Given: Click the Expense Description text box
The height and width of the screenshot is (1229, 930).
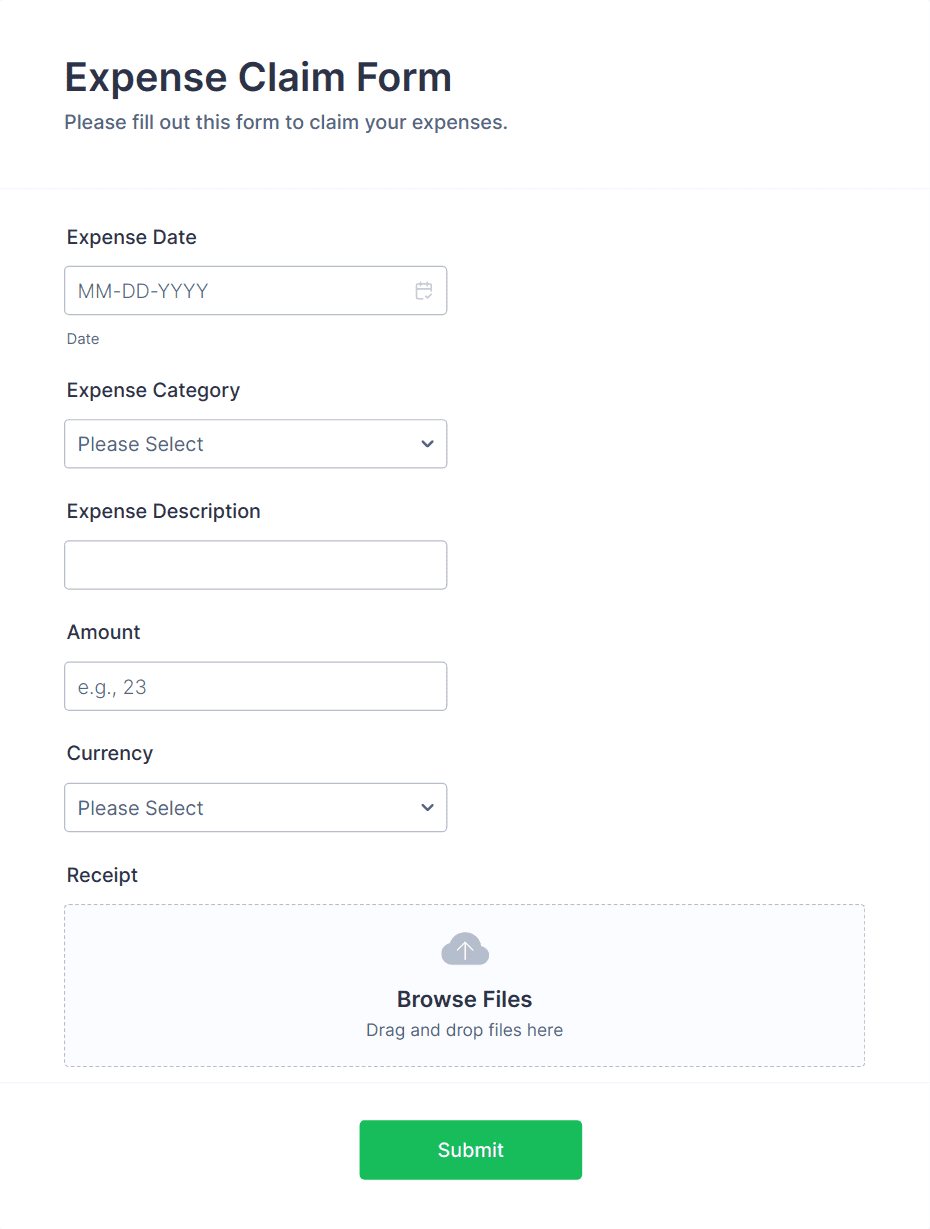Looking at the screenshot, I should [255, 565].
